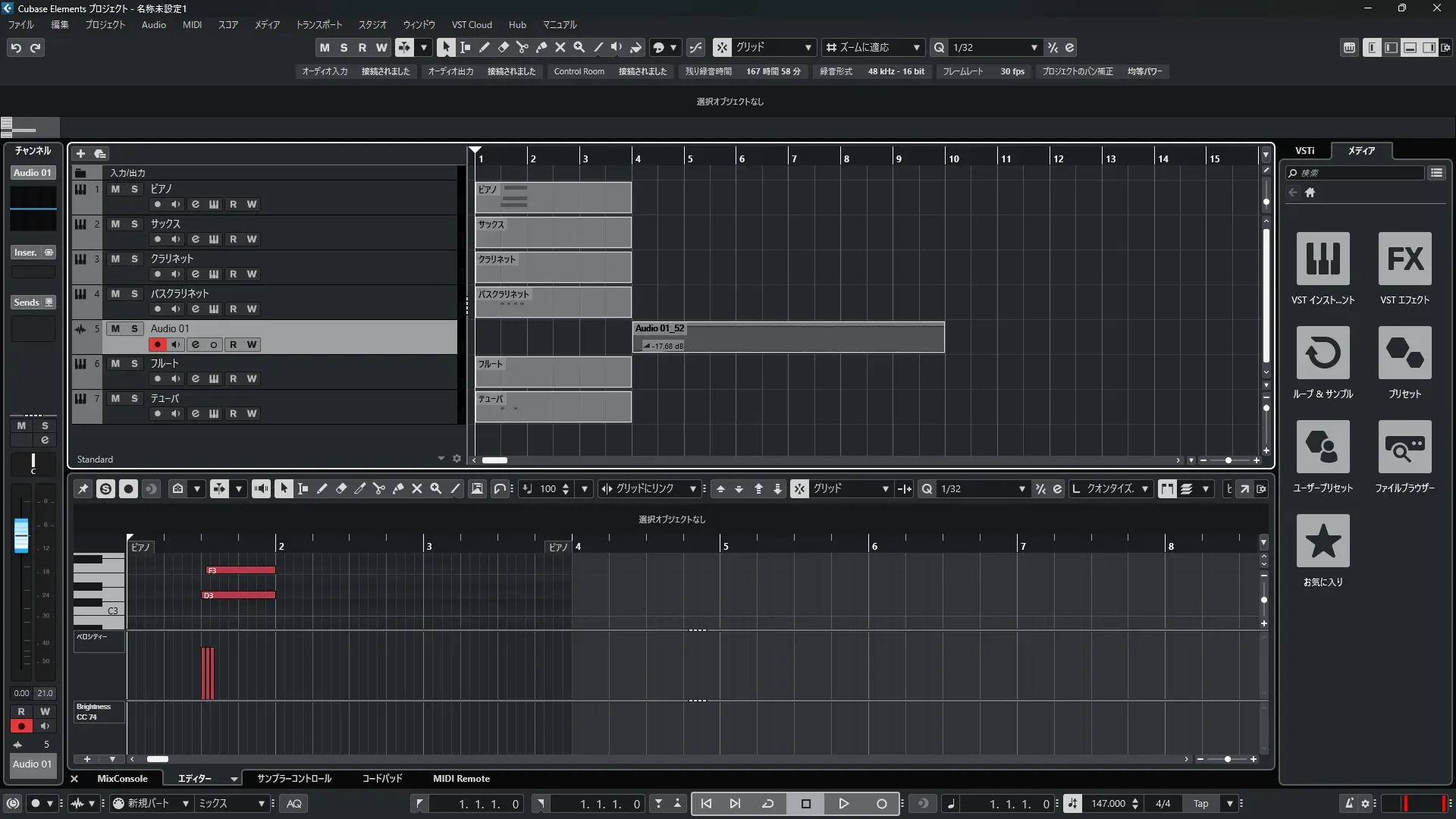Expand the グリッドにリンク dropdown in editor

(x=692, y=489)
